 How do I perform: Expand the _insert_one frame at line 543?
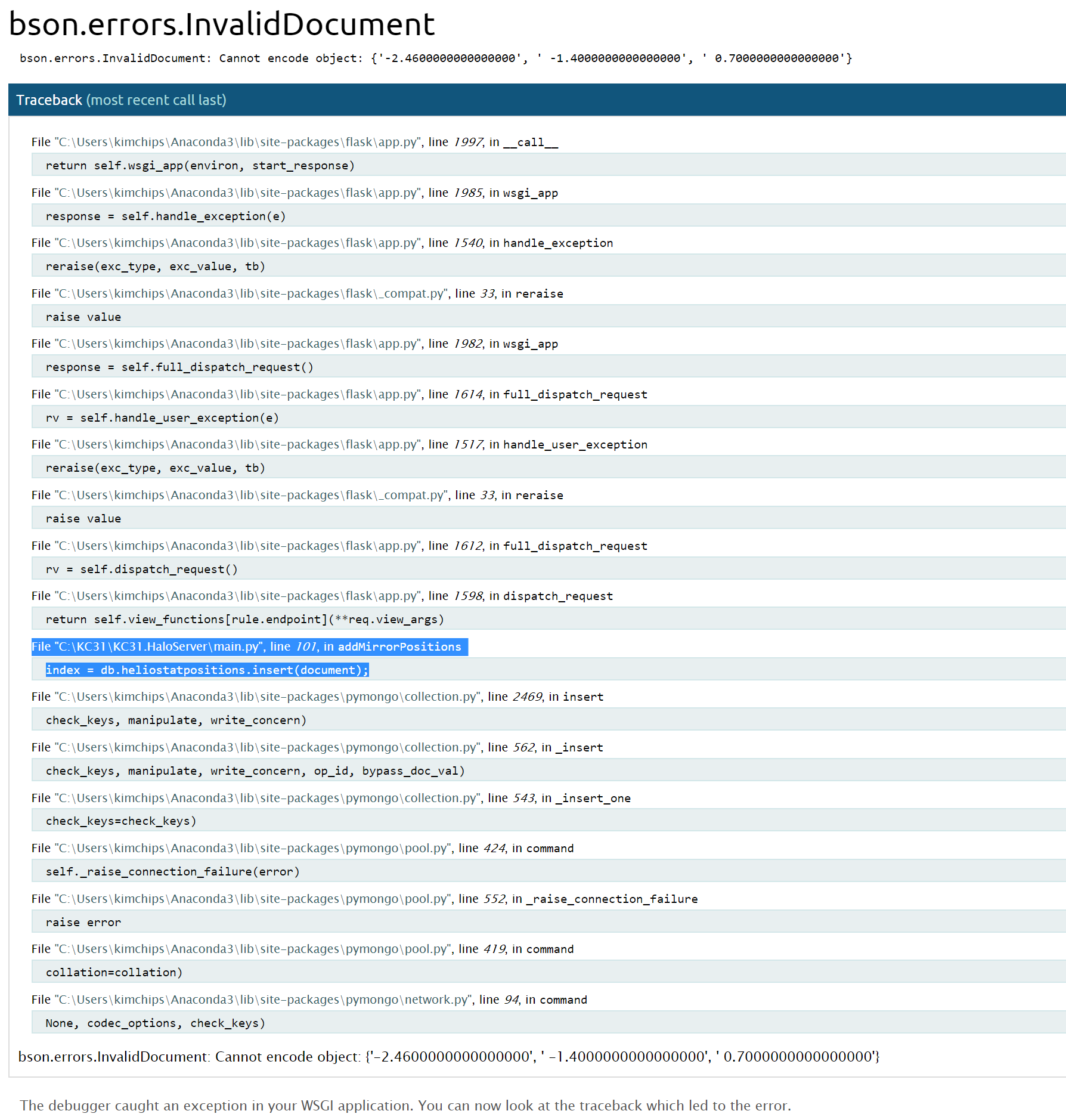pyautogui.click(x=331, y=798)
